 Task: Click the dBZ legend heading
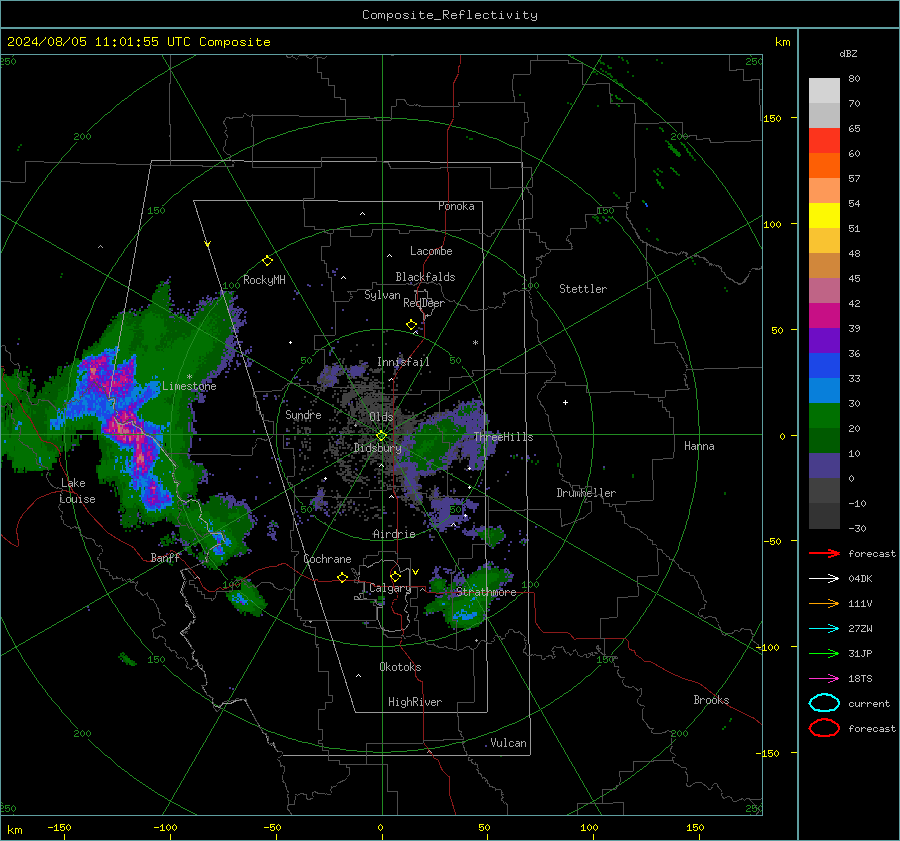tap(848, 53)
